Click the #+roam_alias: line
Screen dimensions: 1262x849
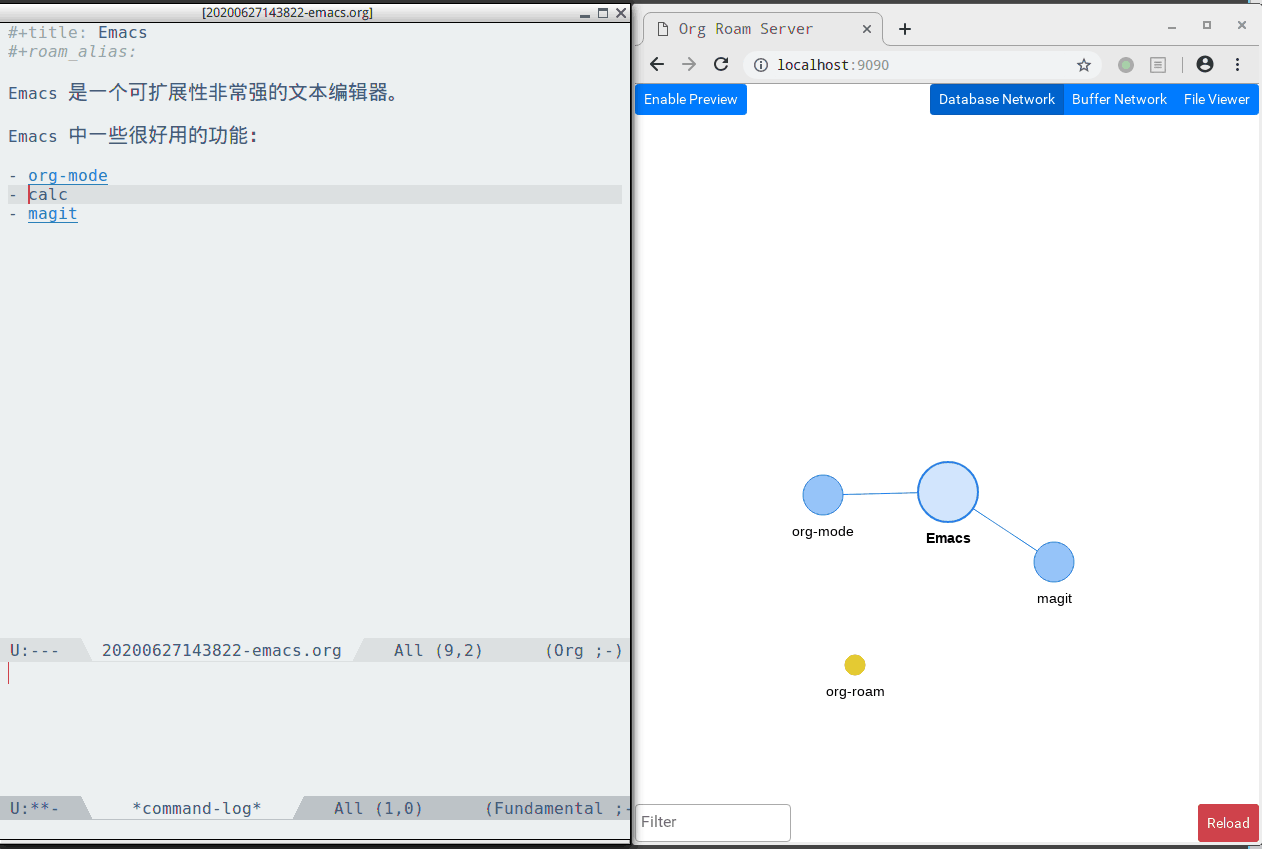[72, 52]
